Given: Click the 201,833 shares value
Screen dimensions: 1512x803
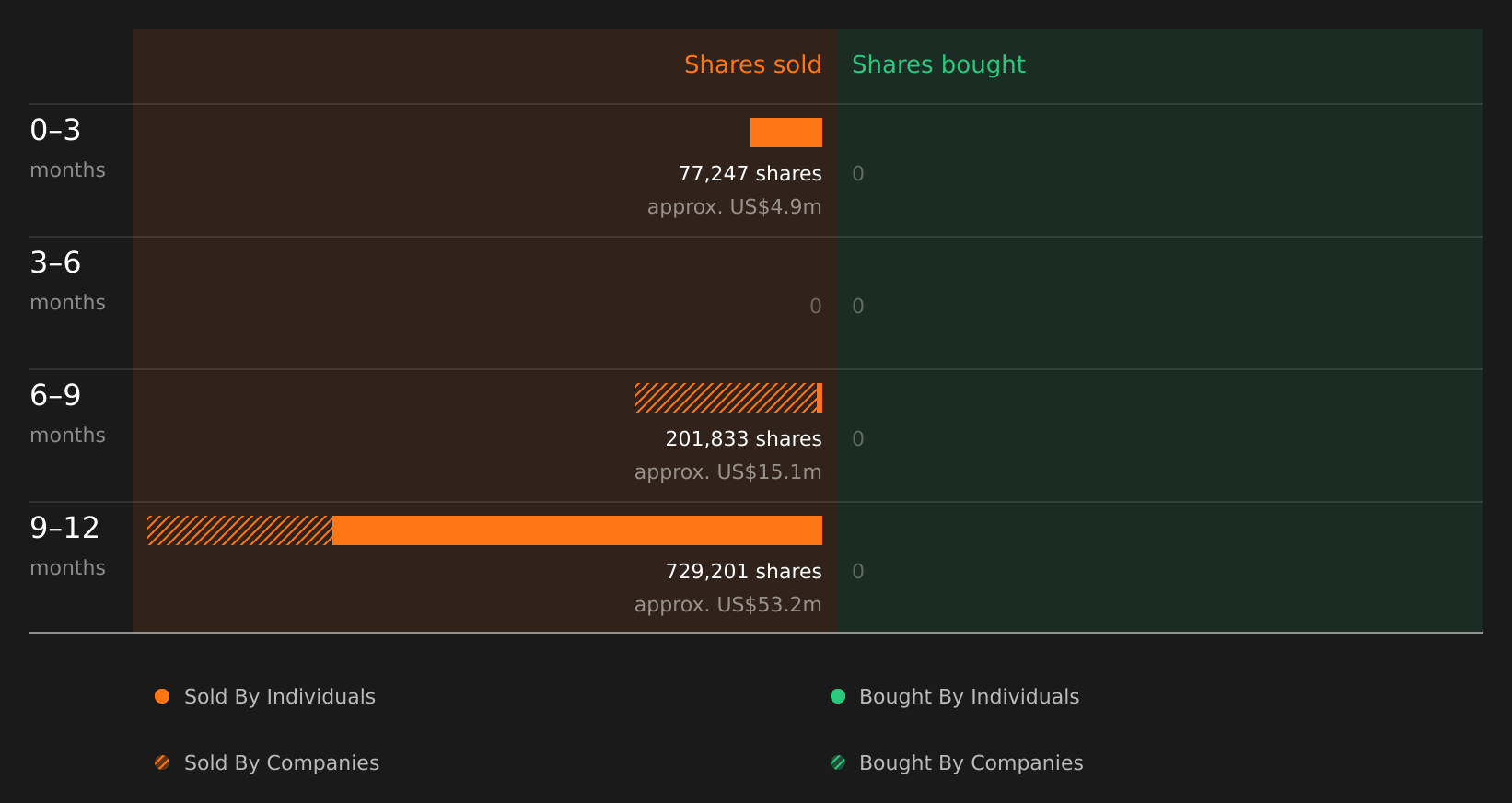Looking at the screenshot, I should pos(743,439).
